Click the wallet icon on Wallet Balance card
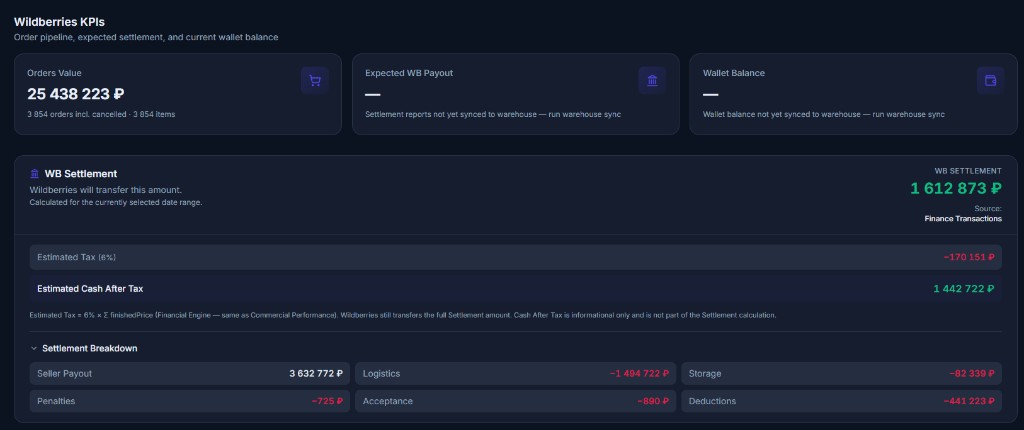 coord(990,80)
